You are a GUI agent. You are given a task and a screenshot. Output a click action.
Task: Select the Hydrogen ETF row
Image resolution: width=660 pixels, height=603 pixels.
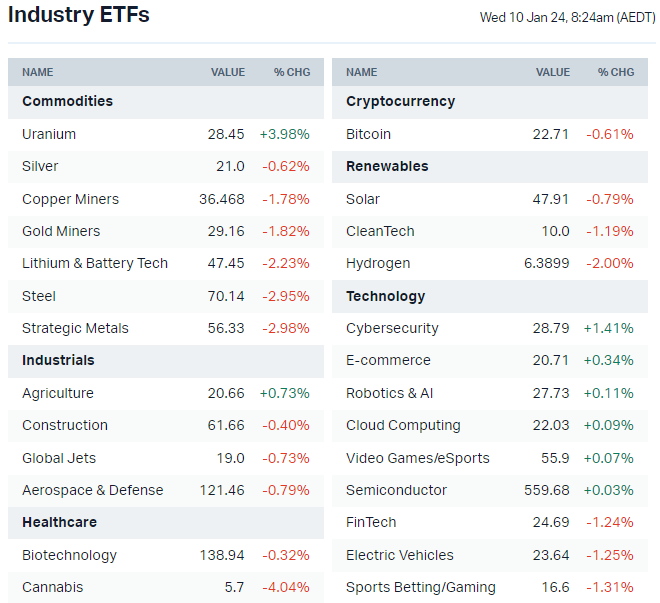pyautogui.click(x=378, y=263)
